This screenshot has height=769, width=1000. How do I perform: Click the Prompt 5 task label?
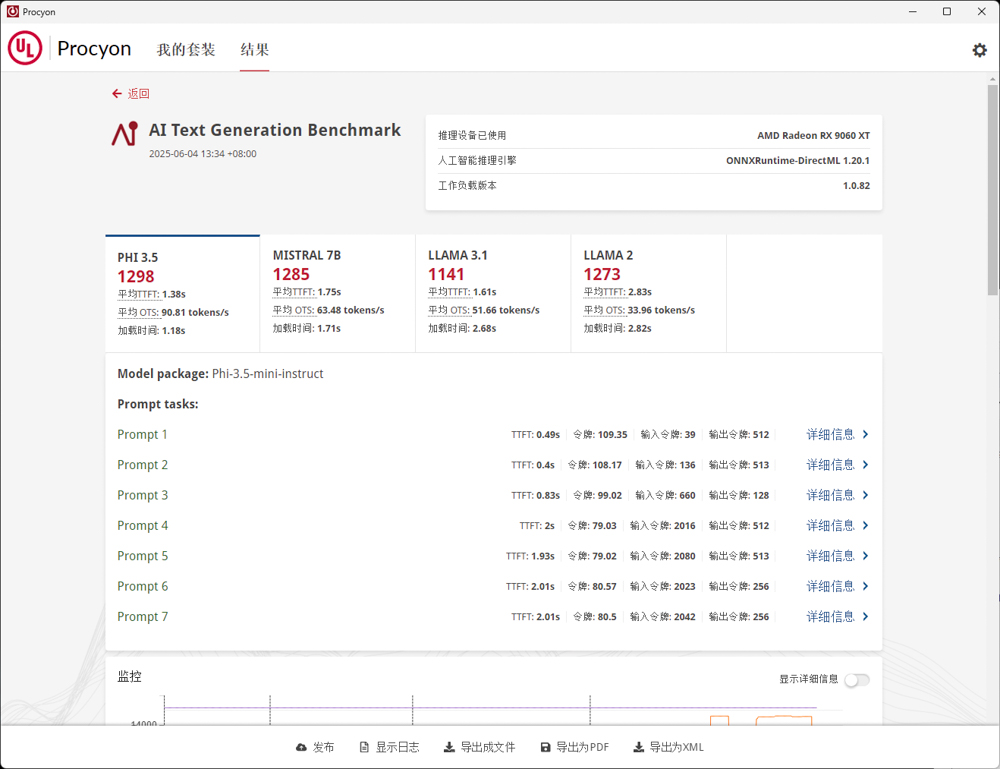click(142, 556)
